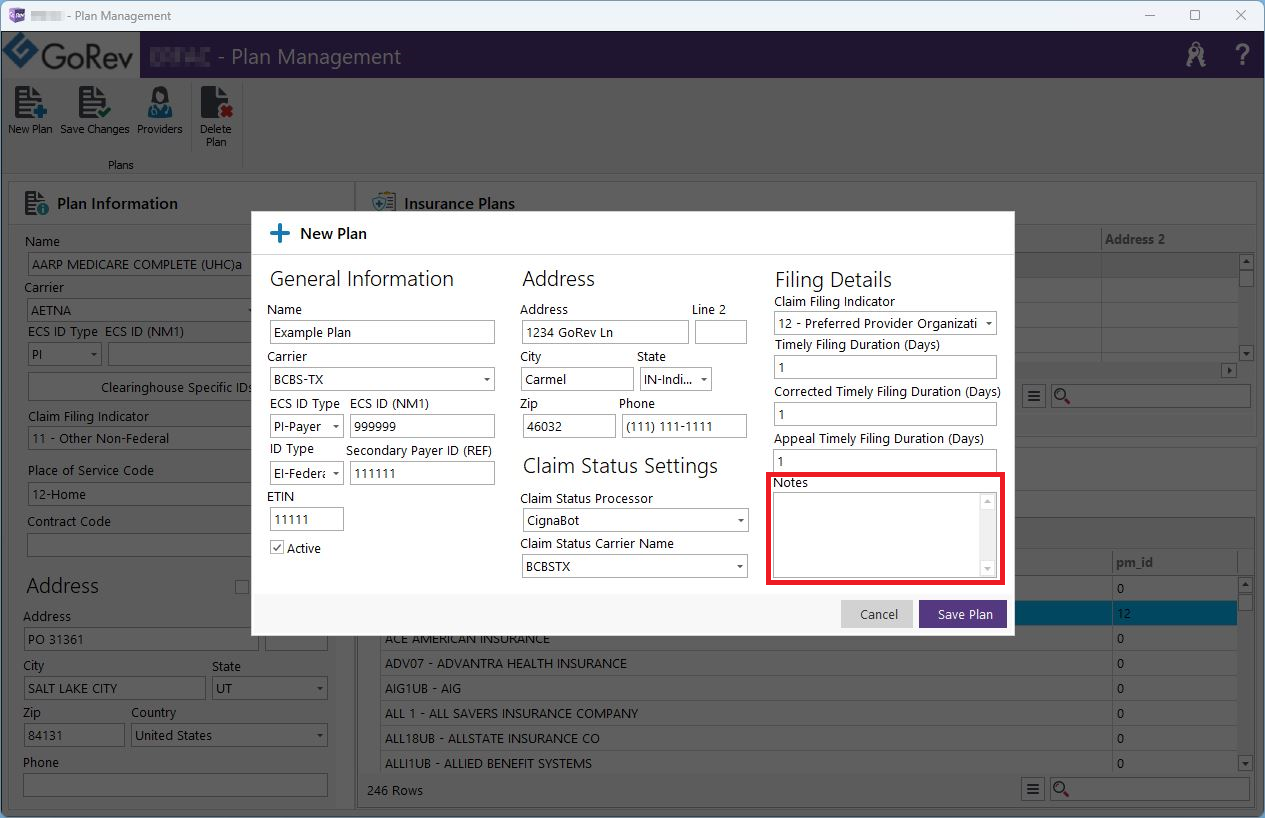Select row ACE AMERICAN INSURANCE
Image resolution: width=1265 pixels, height=818 pixels.
point(747,638)
